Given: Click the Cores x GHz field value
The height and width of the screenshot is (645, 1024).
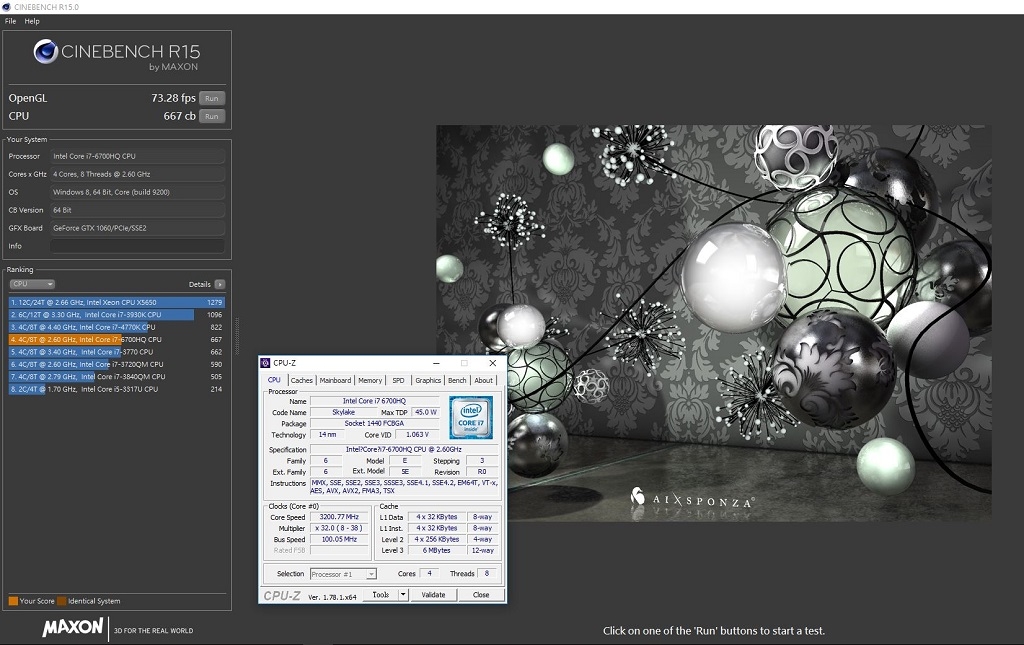Looking at the screenshot, I should pyautogui.click(x=138, y=174).
